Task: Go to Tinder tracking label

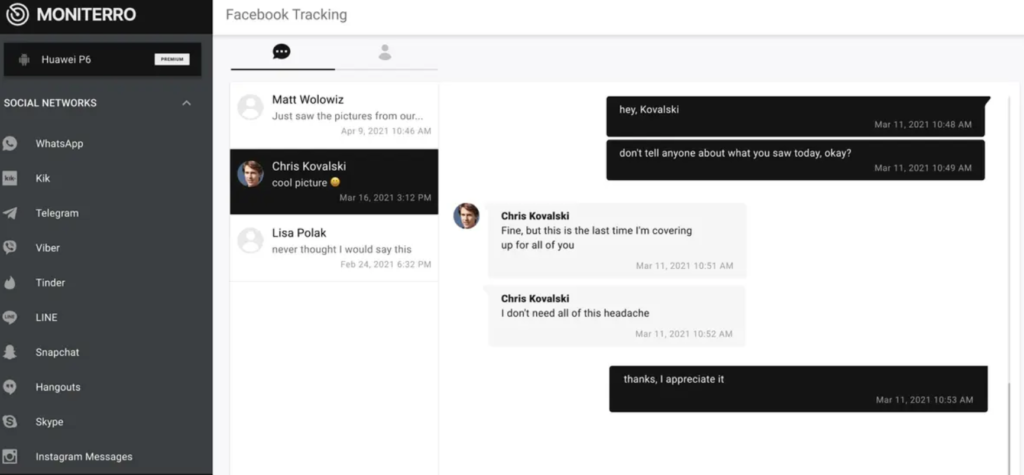Action: click(x=50, y=283)
